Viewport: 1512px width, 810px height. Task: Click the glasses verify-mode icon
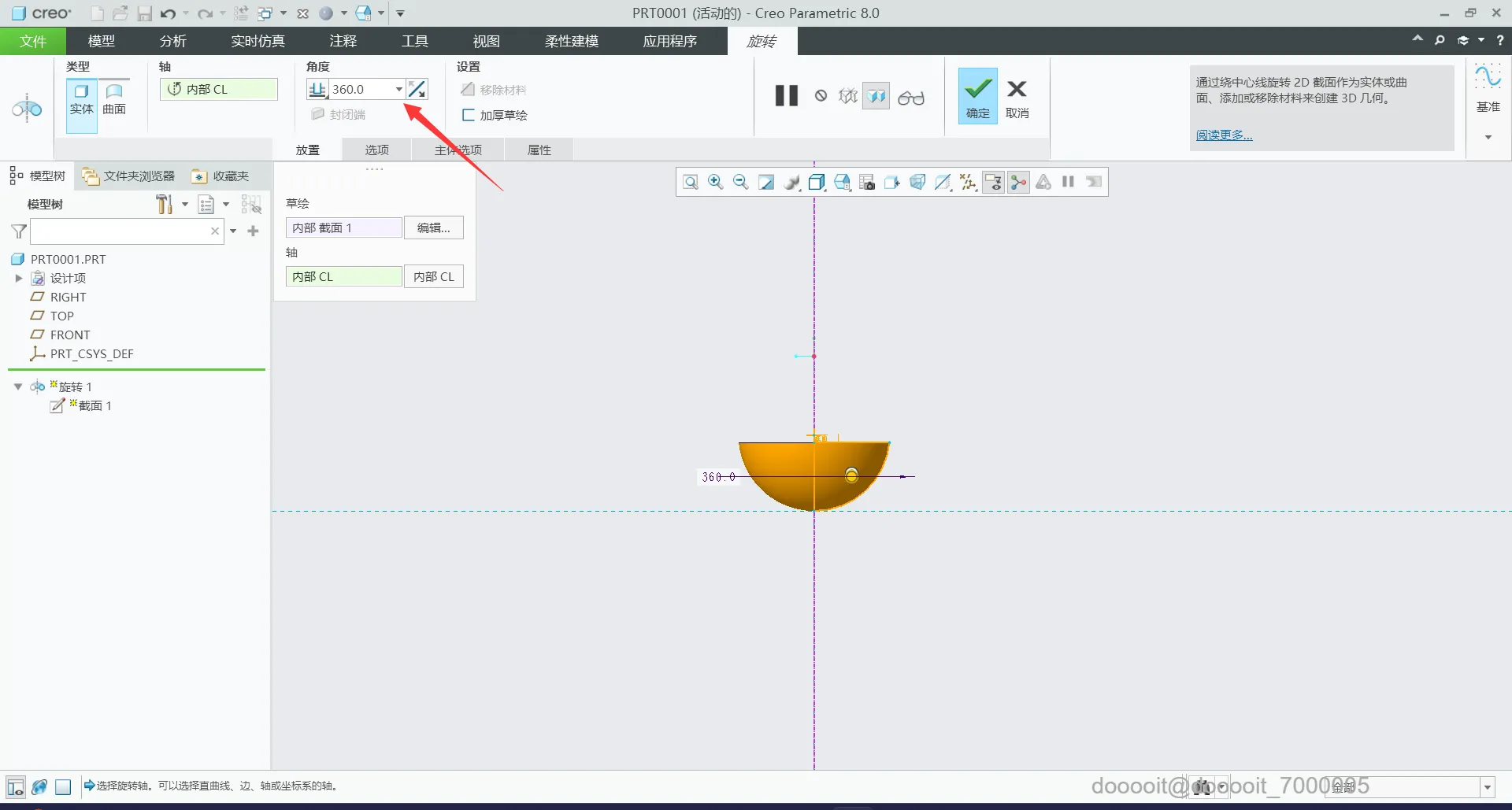click(911, 98)
